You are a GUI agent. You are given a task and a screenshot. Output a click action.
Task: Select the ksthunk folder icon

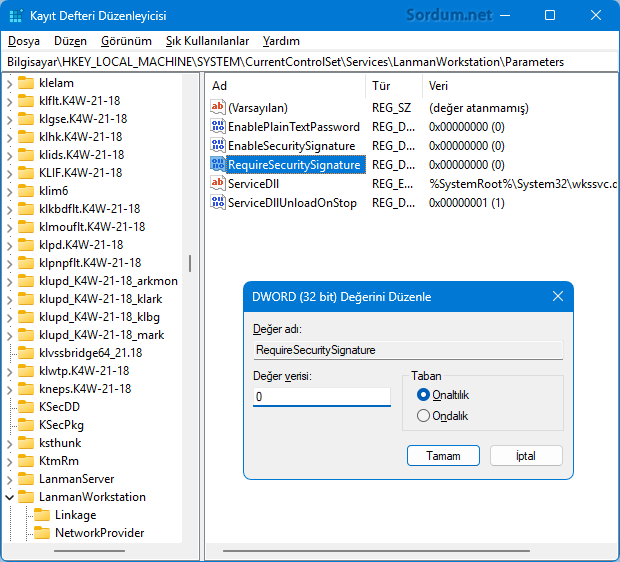click(x=26, y=443)
